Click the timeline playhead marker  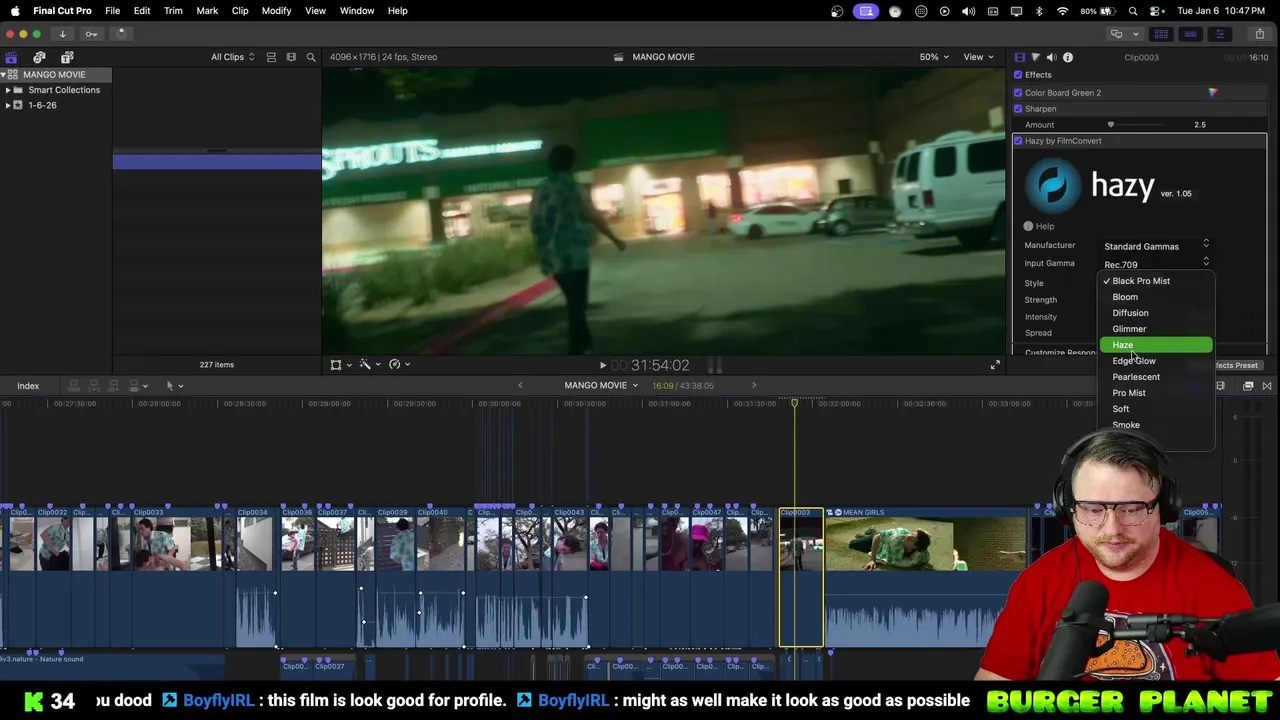[x=794, y=403]
